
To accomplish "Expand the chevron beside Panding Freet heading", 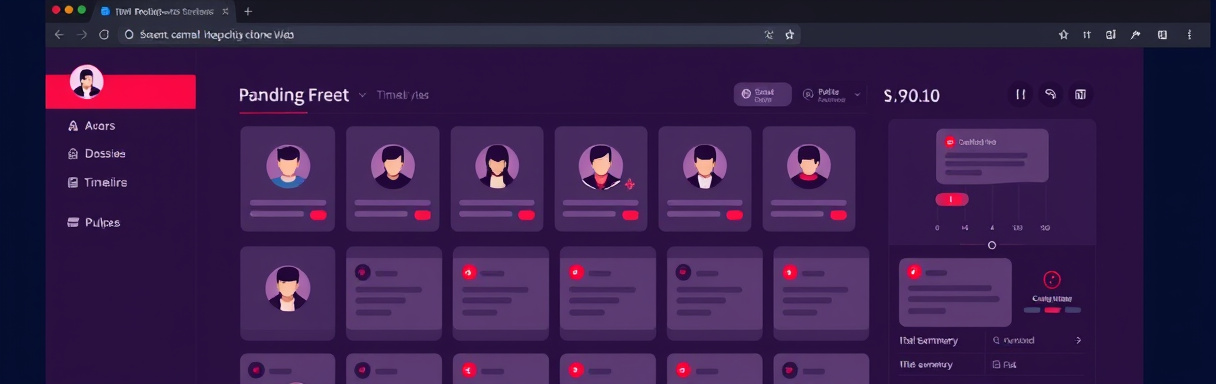I will 362,95.
